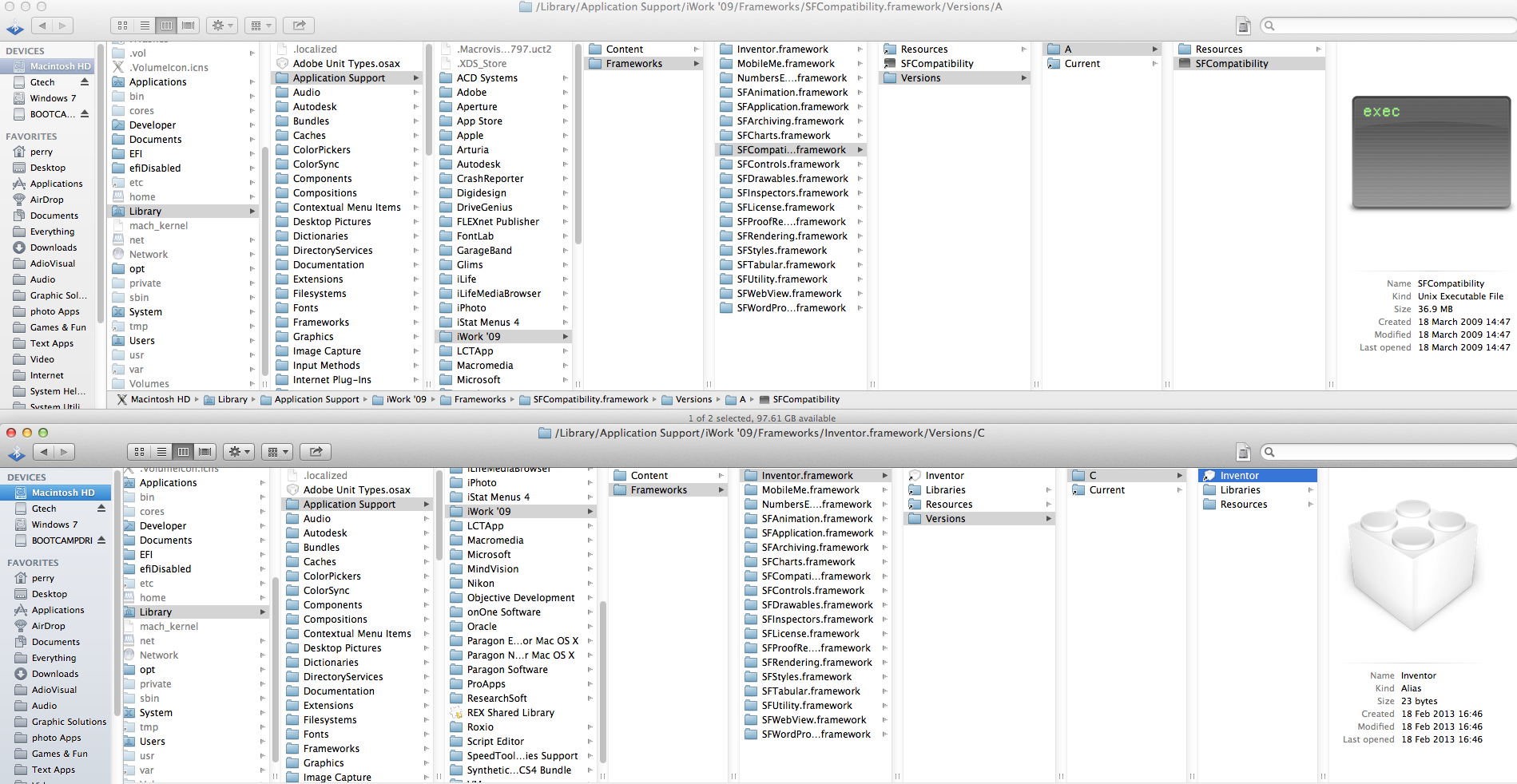Click Forward button in top Finder window

point(62,26)
